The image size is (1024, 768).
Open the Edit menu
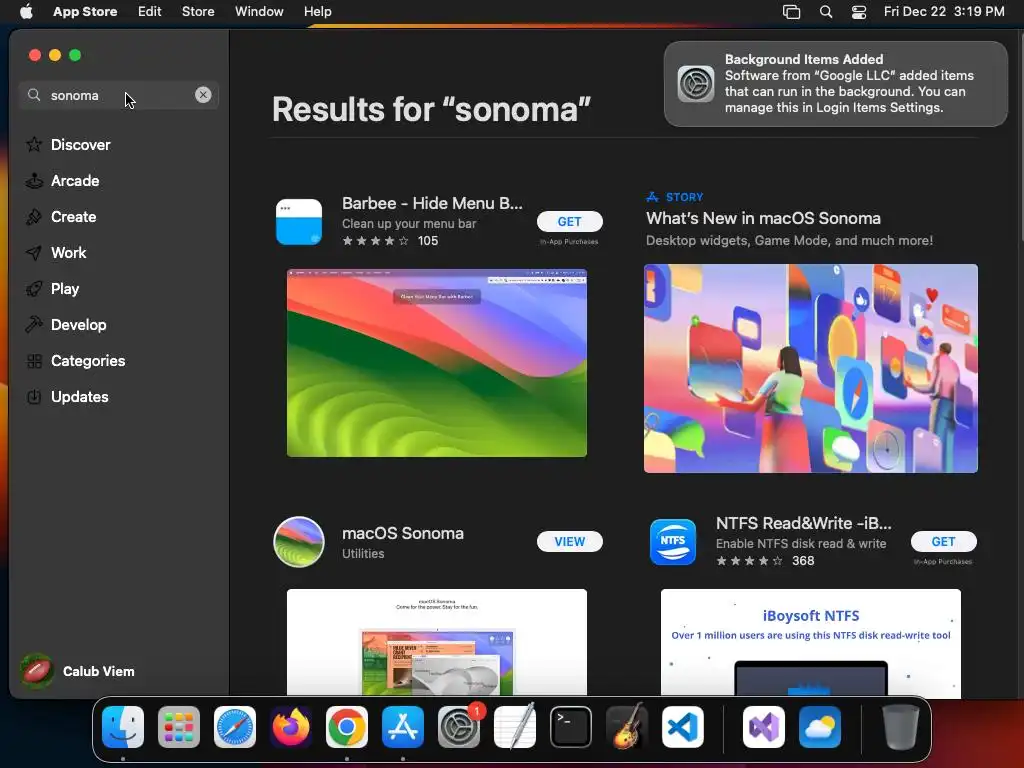[150, 11]
